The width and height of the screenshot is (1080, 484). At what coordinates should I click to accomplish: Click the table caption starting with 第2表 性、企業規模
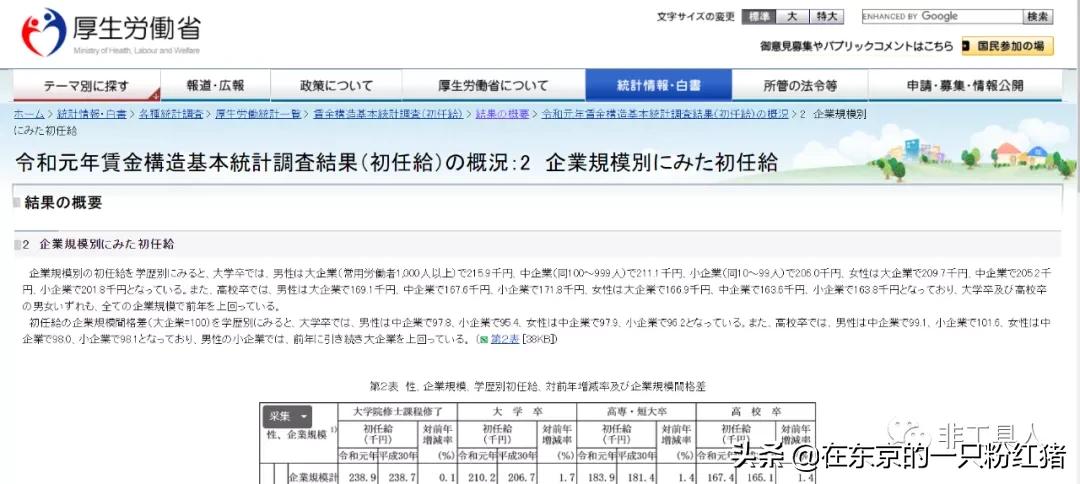[537, 386]
